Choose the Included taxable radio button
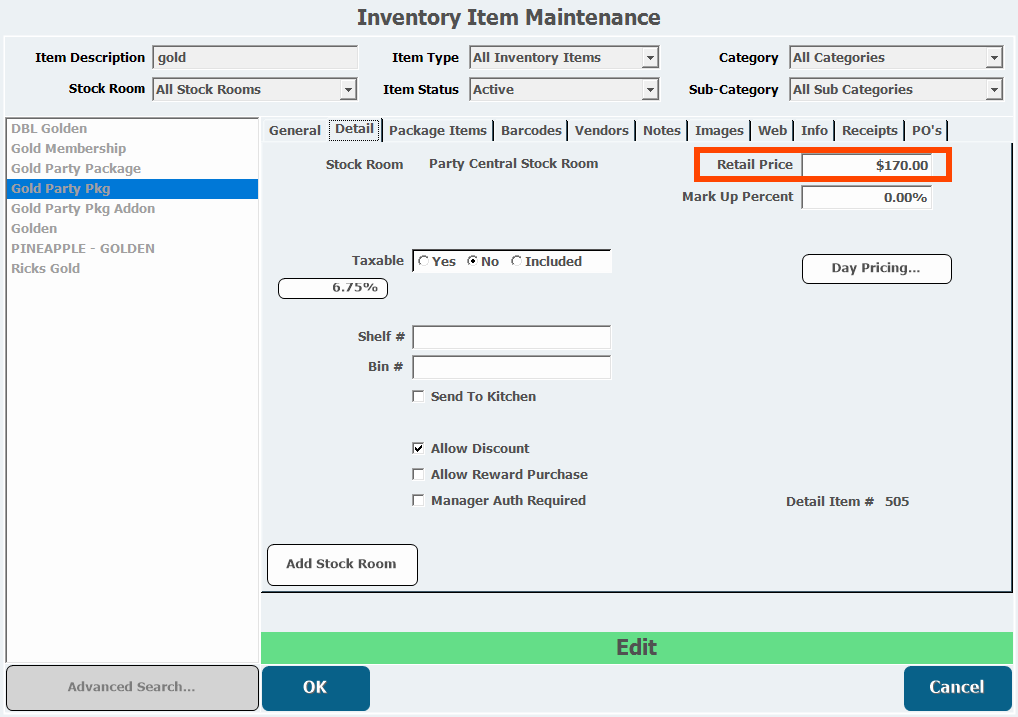Image resolution: width=1018 pixels, height=717 pixels. (x=517, y=262)
